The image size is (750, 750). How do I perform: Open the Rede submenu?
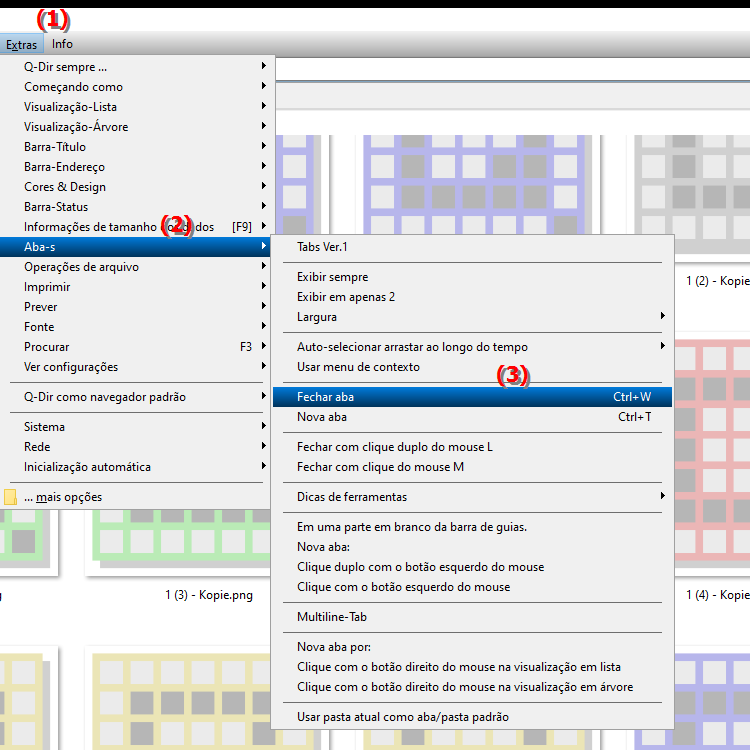coord(137,447)
